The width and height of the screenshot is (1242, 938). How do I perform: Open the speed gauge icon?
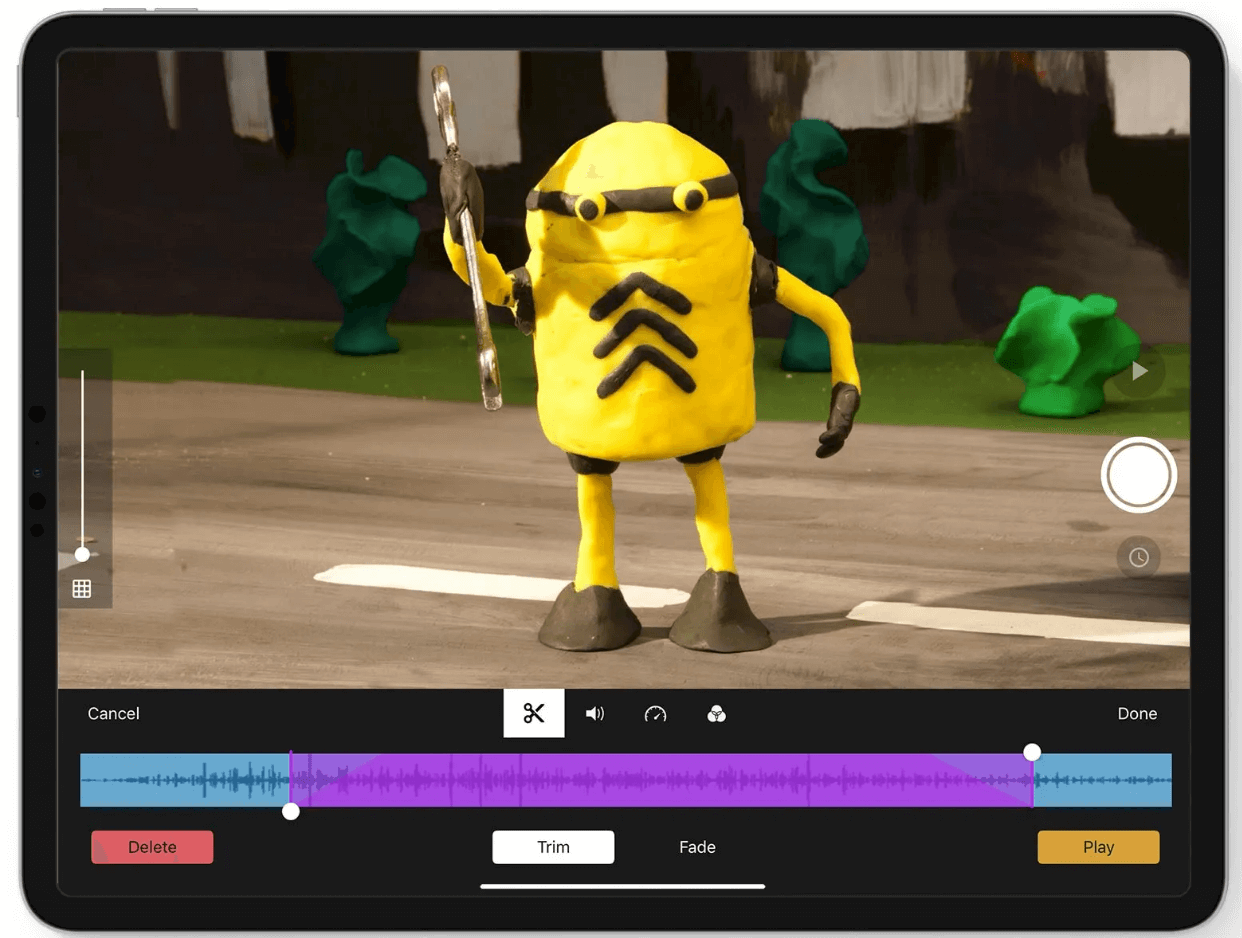655,713
